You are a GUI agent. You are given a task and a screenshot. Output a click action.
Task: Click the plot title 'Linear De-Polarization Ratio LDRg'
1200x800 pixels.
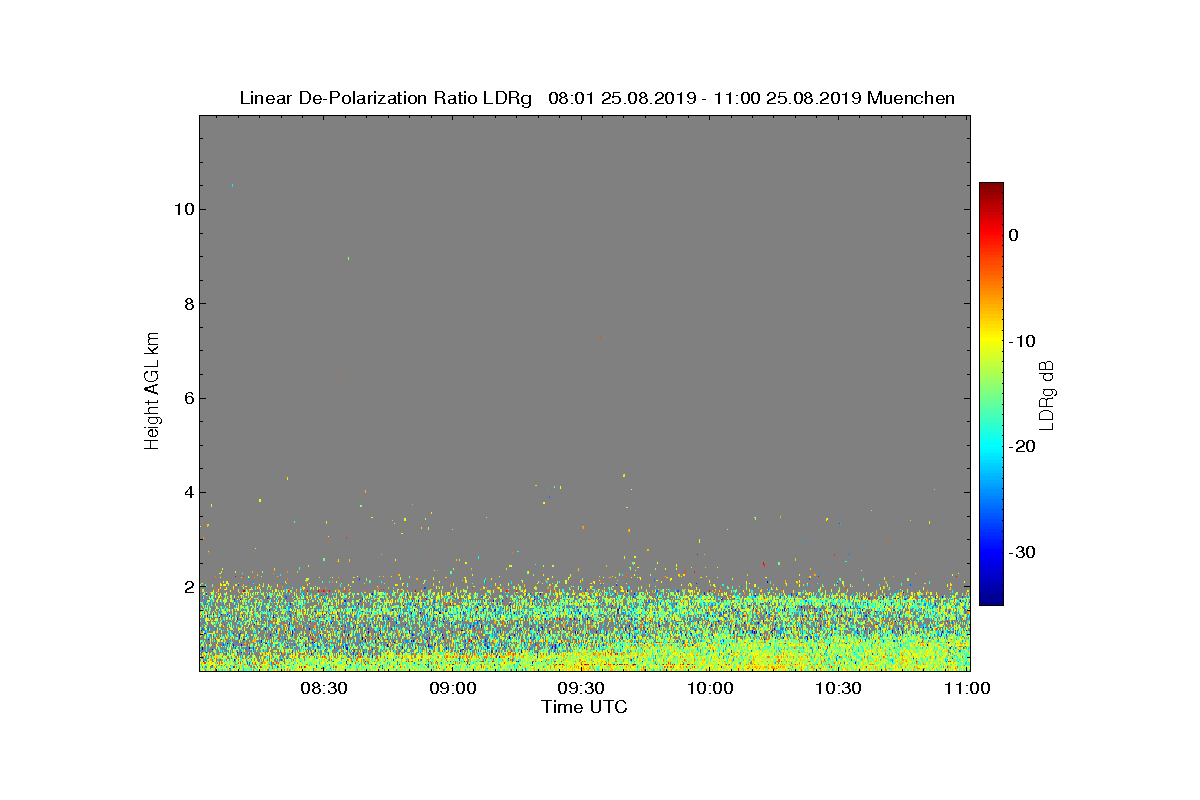click(x=385, y=98)
